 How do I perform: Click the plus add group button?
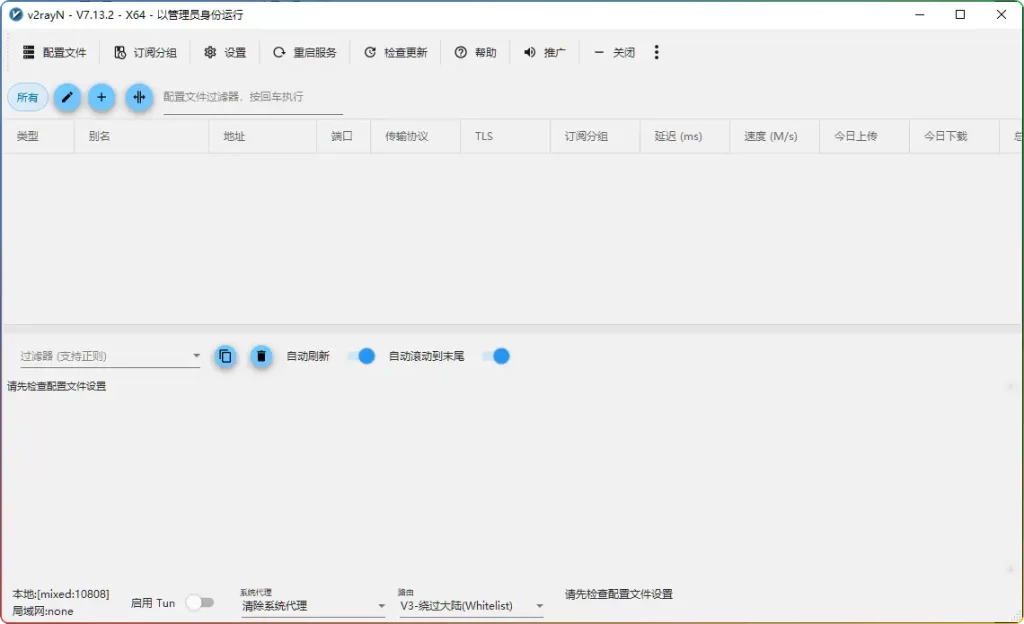click(101, 97)
